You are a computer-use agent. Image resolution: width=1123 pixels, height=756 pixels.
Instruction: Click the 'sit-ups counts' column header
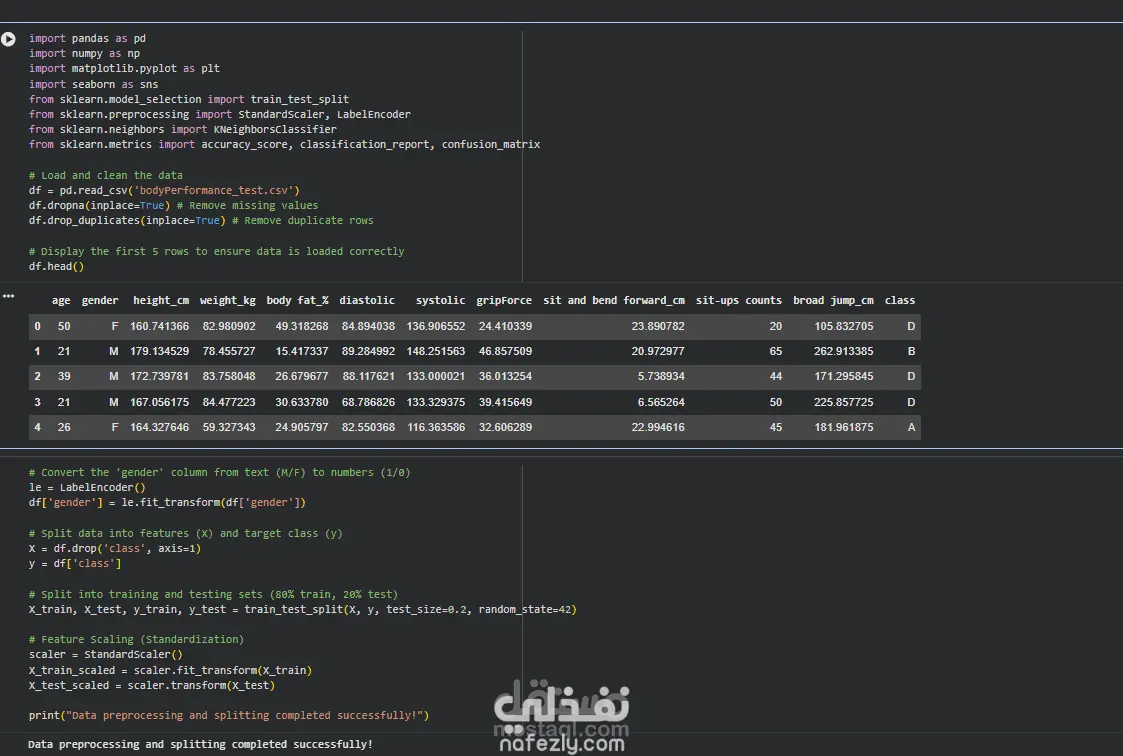(x=738, y=301)
